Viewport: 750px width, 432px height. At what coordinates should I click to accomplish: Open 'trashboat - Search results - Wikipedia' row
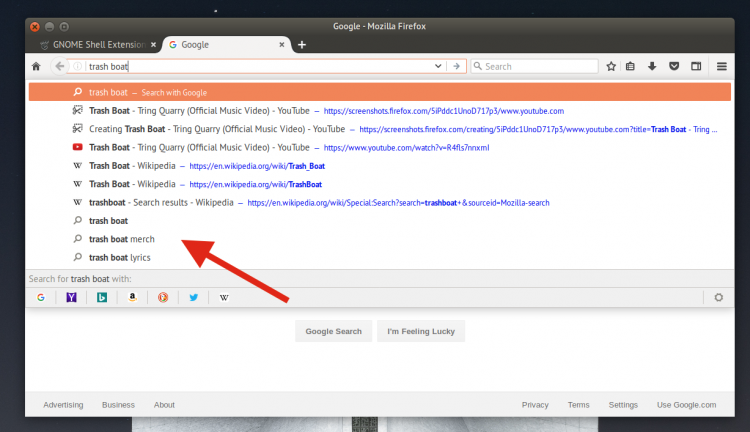pos(380,202)
